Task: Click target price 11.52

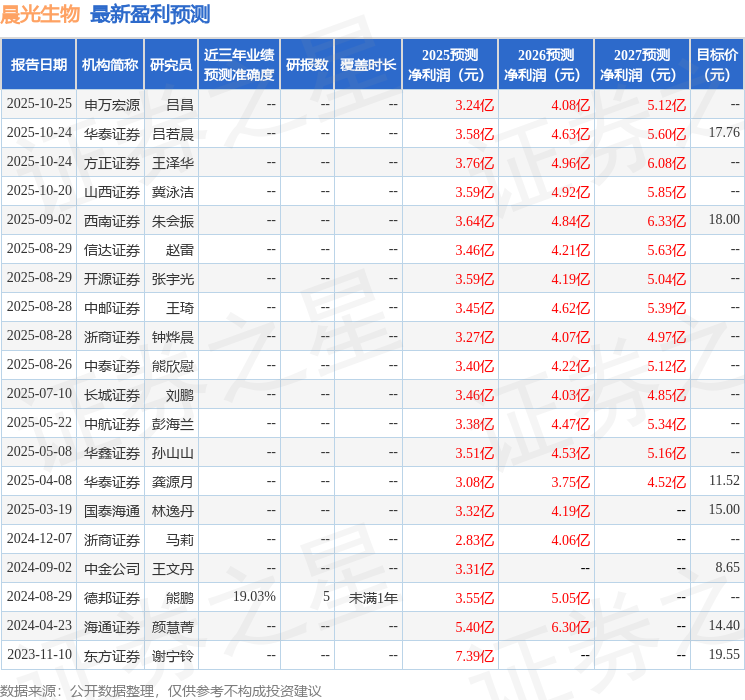Action: [724, 480]
